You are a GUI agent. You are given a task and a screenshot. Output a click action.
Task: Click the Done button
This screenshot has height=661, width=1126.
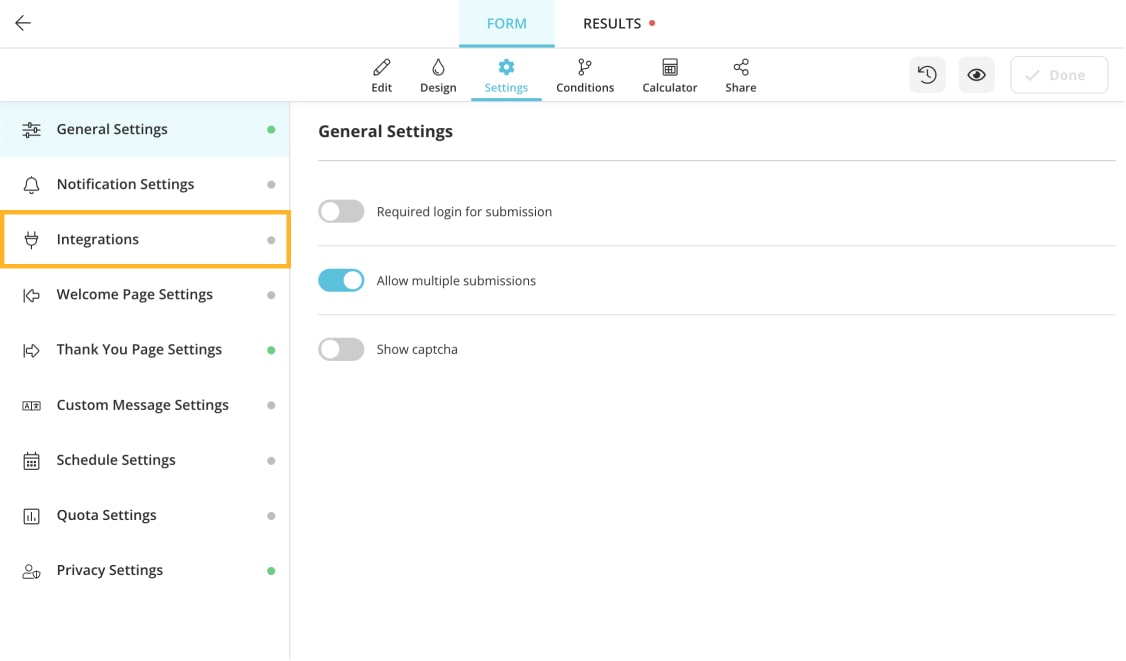click(1059, 74)
